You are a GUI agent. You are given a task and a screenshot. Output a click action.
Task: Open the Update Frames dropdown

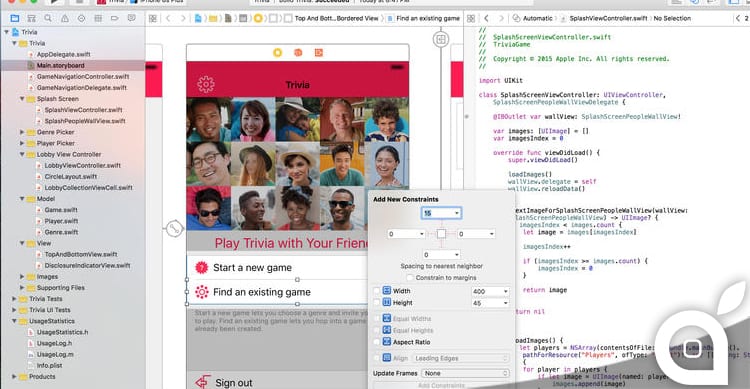click(x=465, y=373)
